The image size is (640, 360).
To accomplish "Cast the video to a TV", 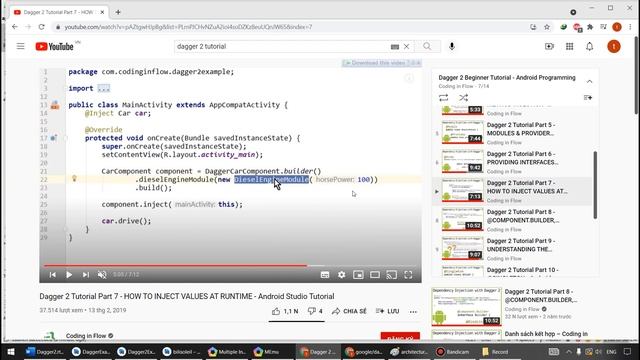I will tap(391, 275).
